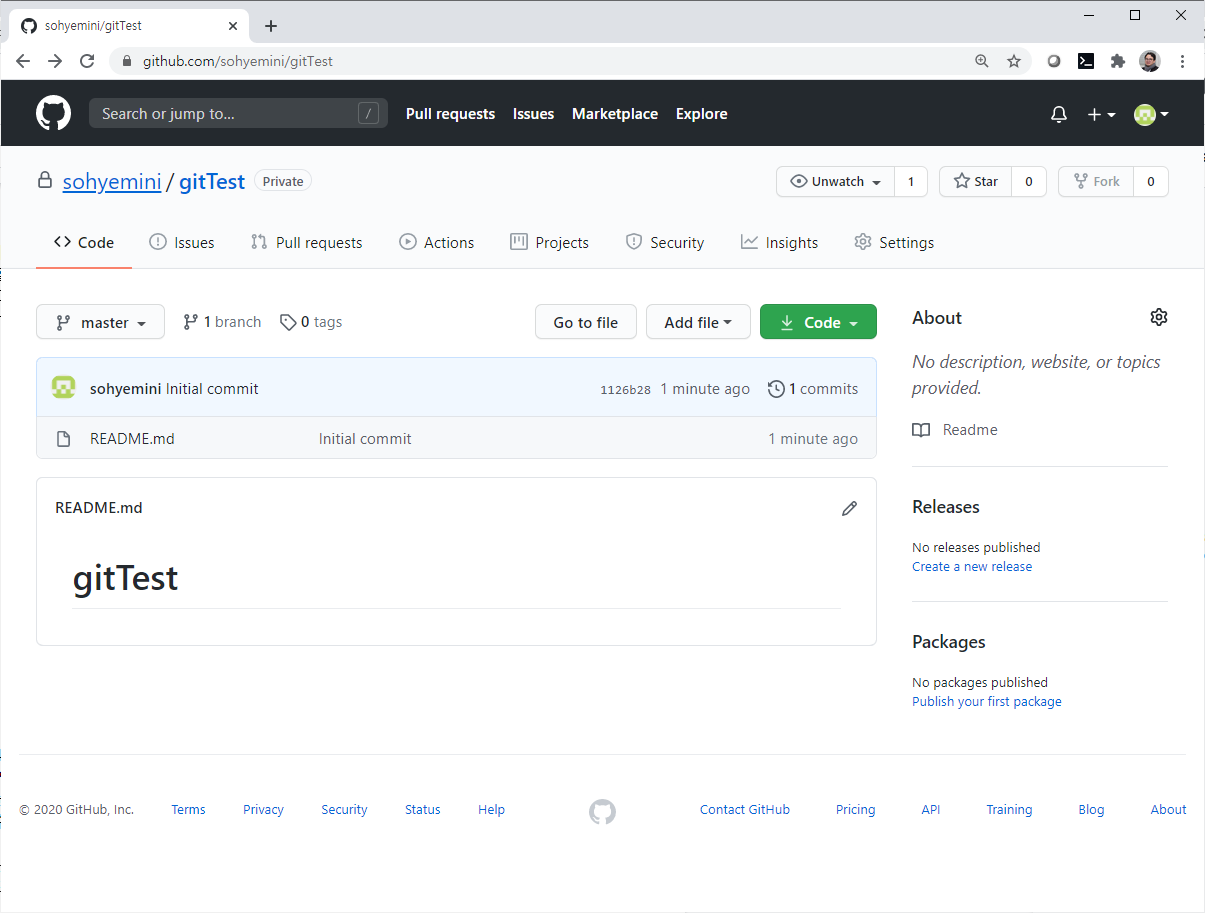Open the user avatar menu
The width and height of the screenshot is (1205, 913).
coord(1151,114)
